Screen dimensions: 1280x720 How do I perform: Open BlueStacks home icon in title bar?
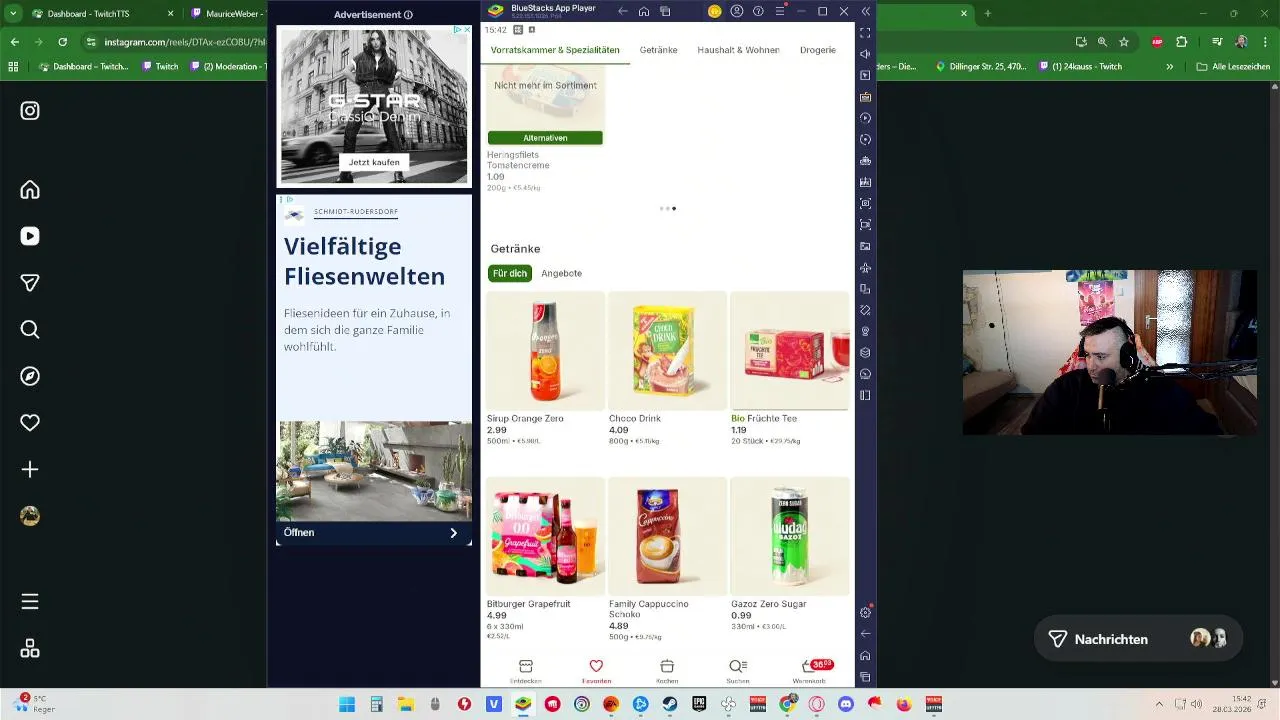[644, 11]
